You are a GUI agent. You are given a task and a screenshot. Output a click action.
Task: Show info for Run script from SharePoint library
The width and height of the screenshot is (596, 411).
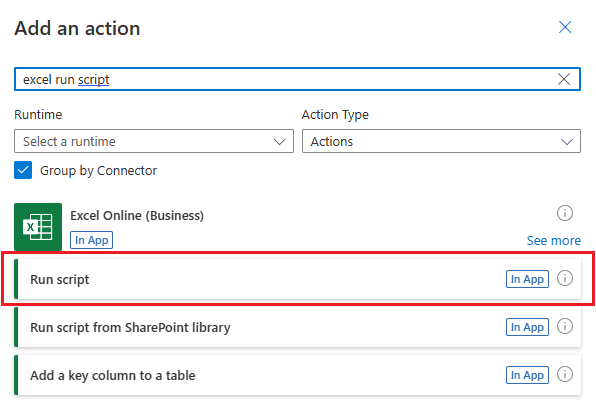click(565, 326)
